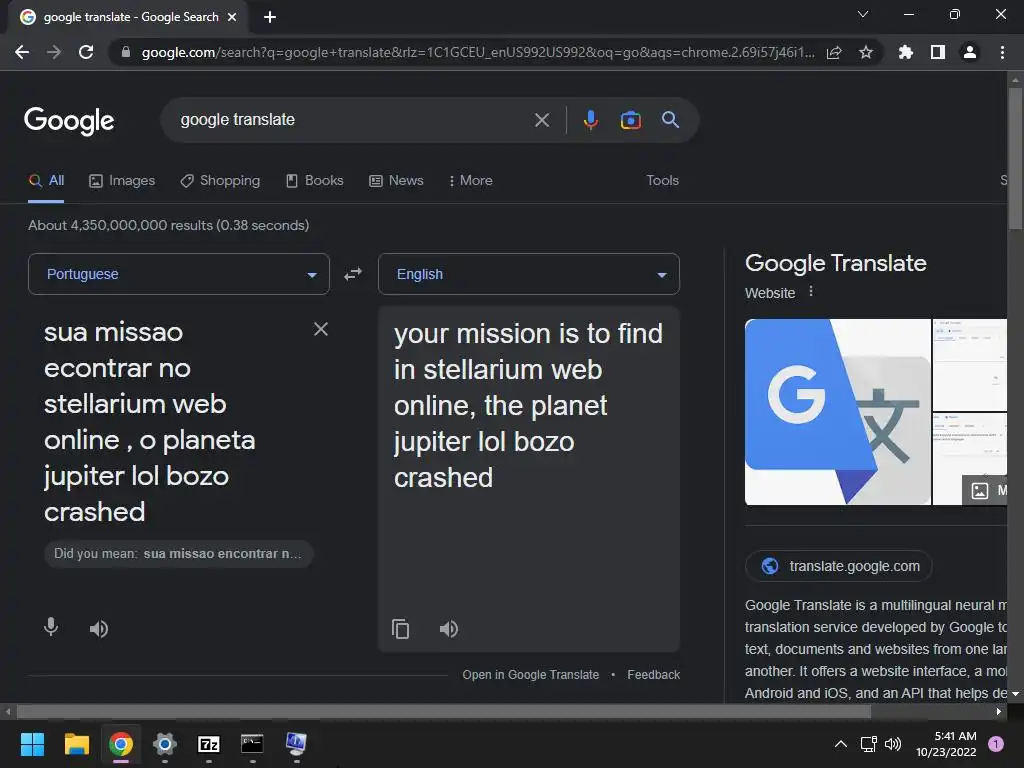
Task: Open network icon in system tray
Action: 868,744
